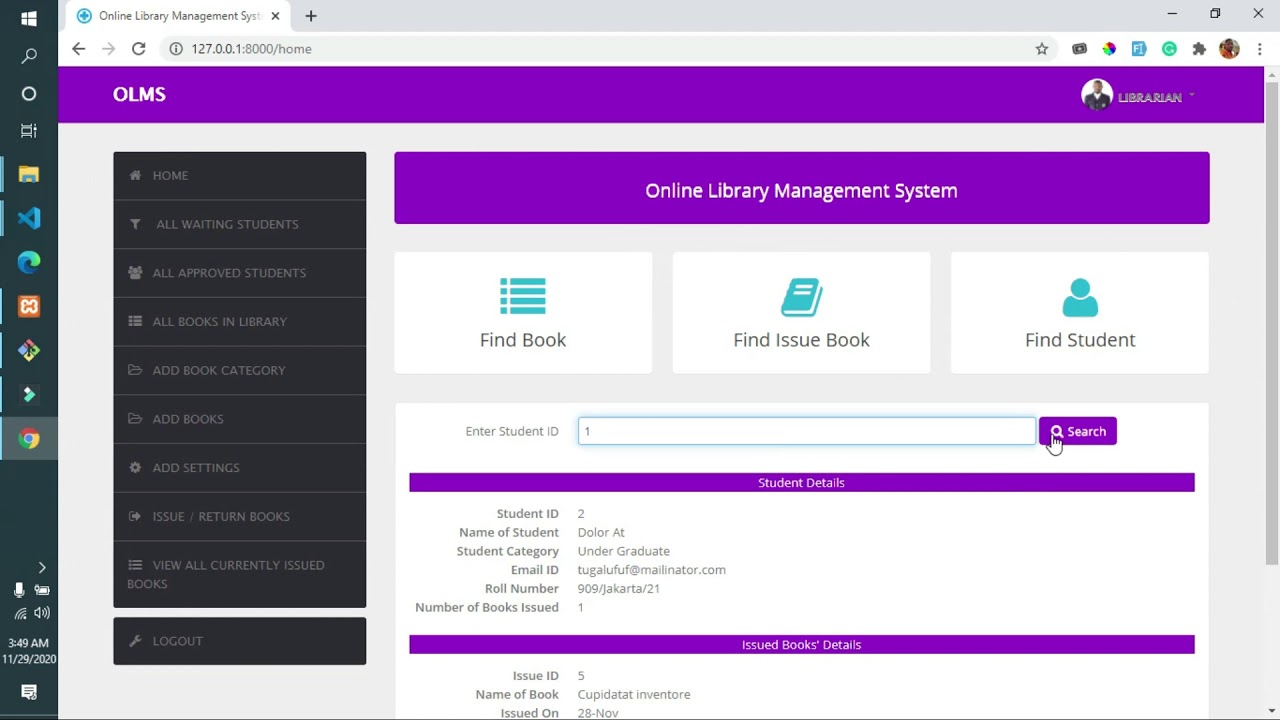1280x720 pixels.
Task: View site information icon in address bar
Action: 176,48
